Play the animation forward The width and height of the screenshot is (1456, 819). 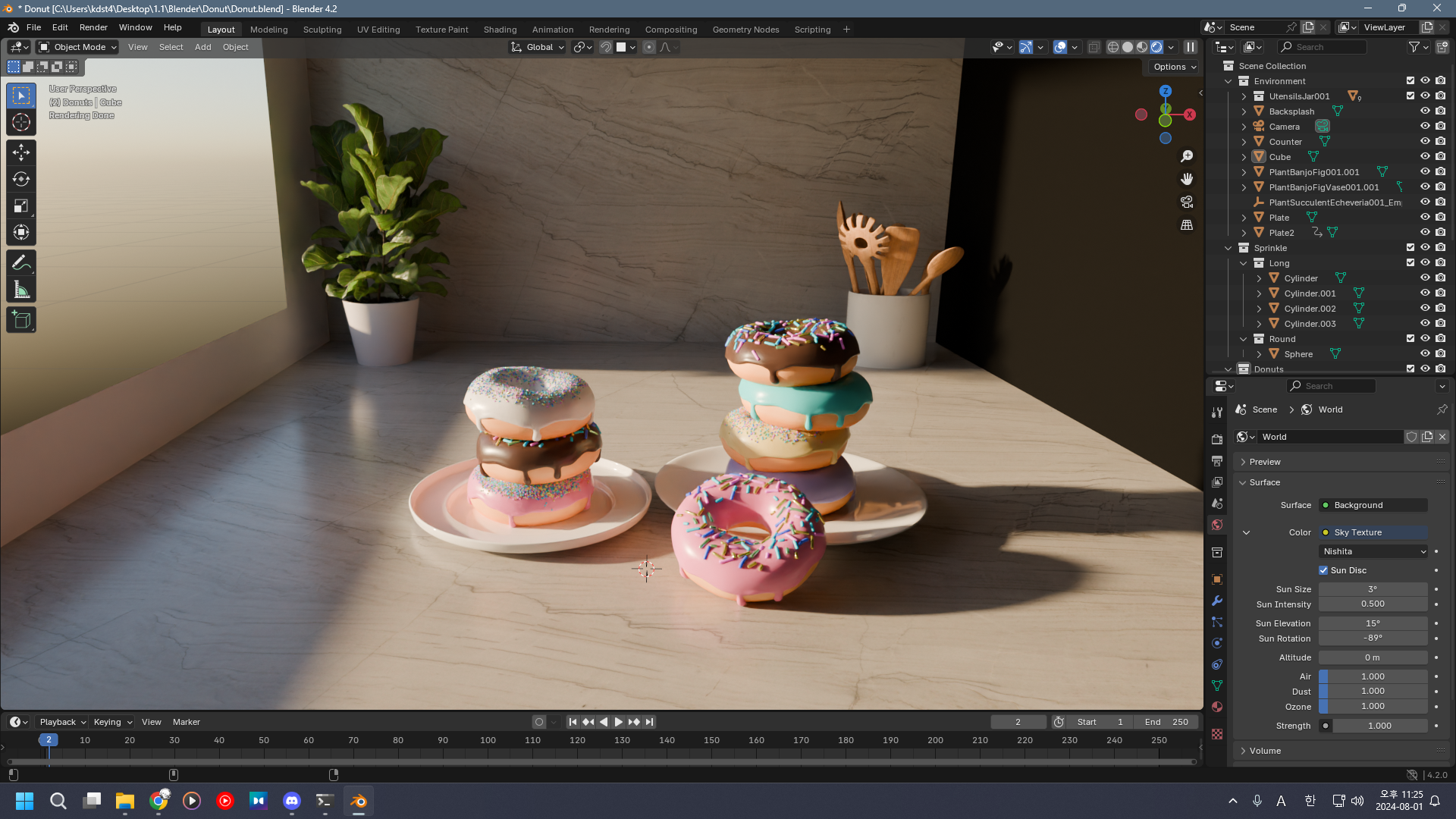click(618, 722)
